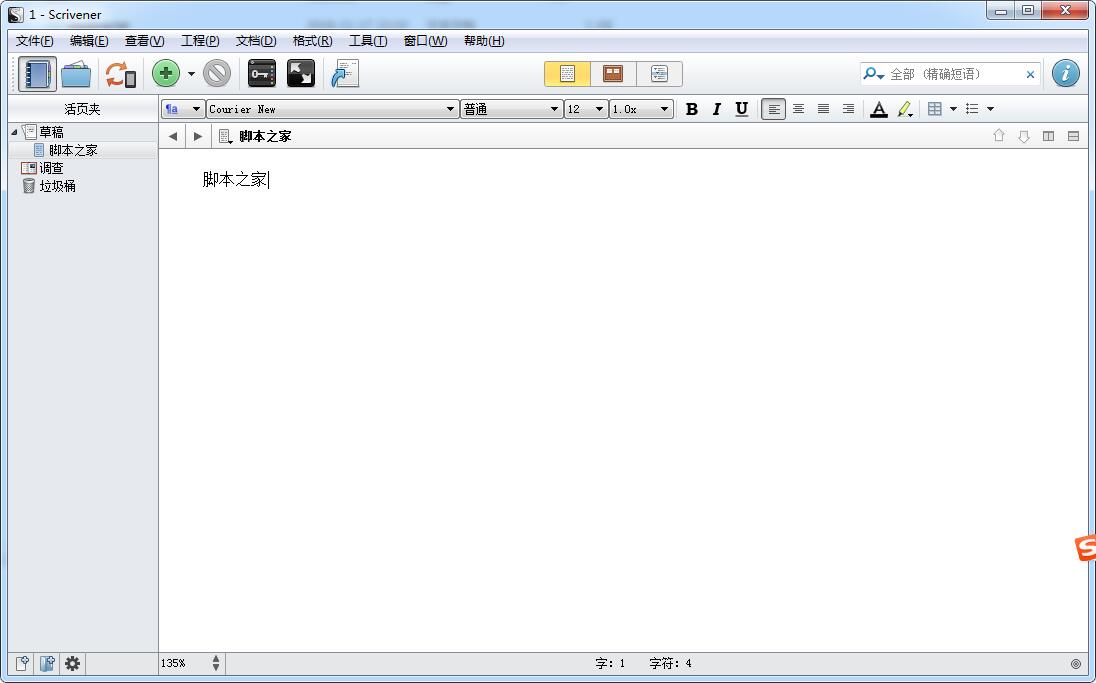Switch to corkboard view mode
This screenshot has height=683, width=1096.
(x=612, y=73)
